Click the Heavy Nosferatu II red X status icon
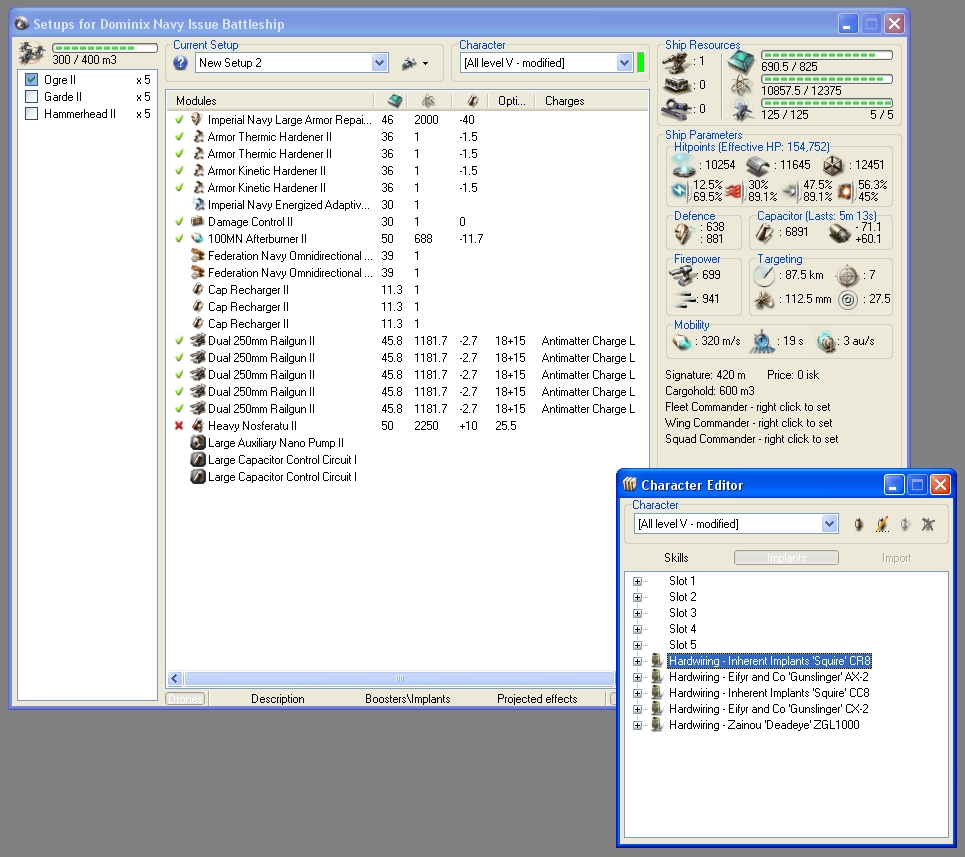 (x=179, y=426)
